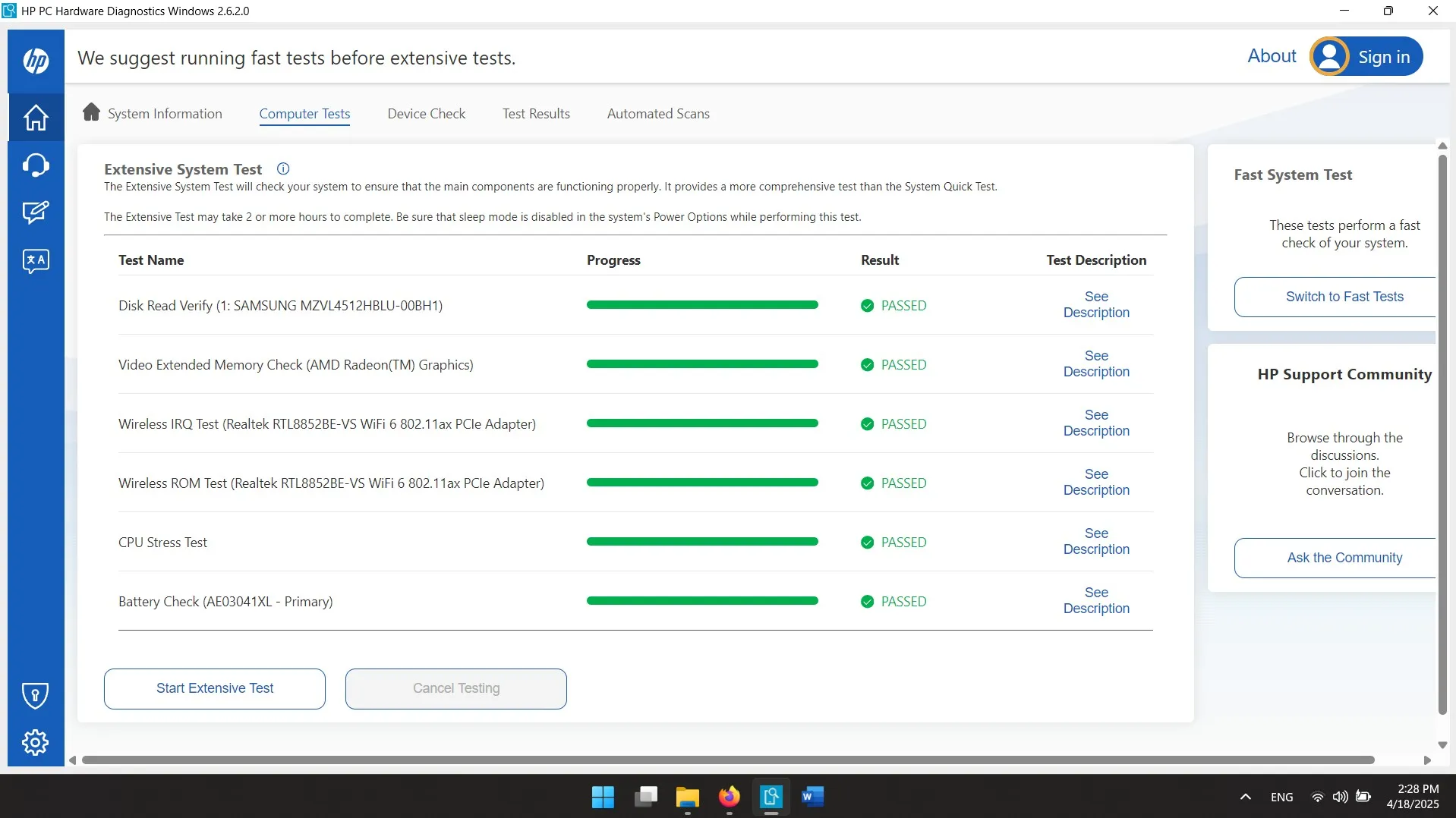Open the Wi-Fi icon in system tray
1456x818 pixels.
click(x=1318, y=797)
